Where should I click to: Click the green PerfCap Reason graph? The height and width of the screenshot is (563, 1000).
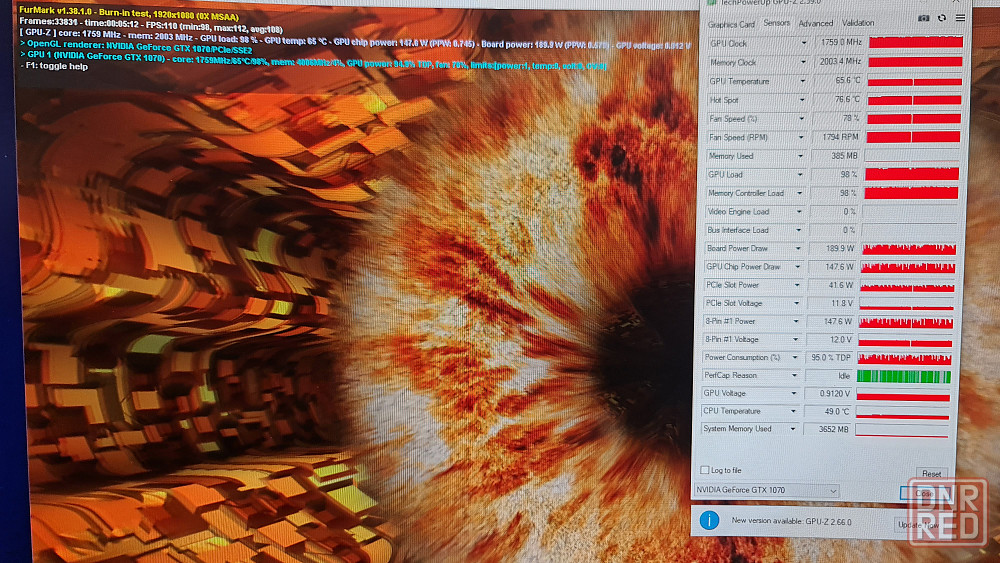(904, 376)
